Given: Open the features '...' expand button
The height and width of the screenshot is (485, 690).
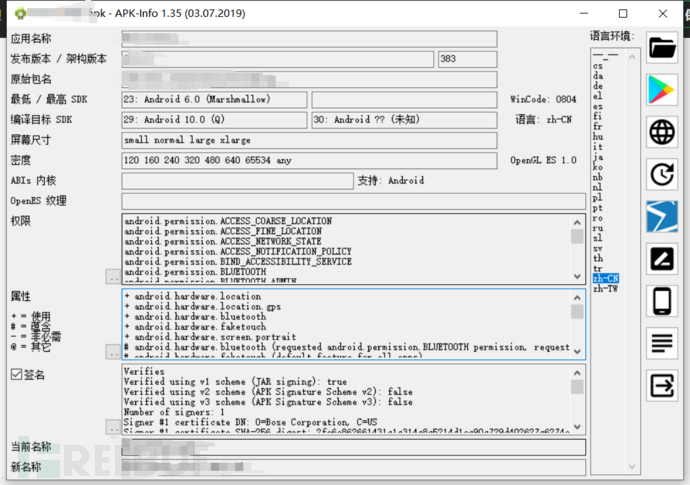Looking at the screenshot, I should (x=113, y=352).
